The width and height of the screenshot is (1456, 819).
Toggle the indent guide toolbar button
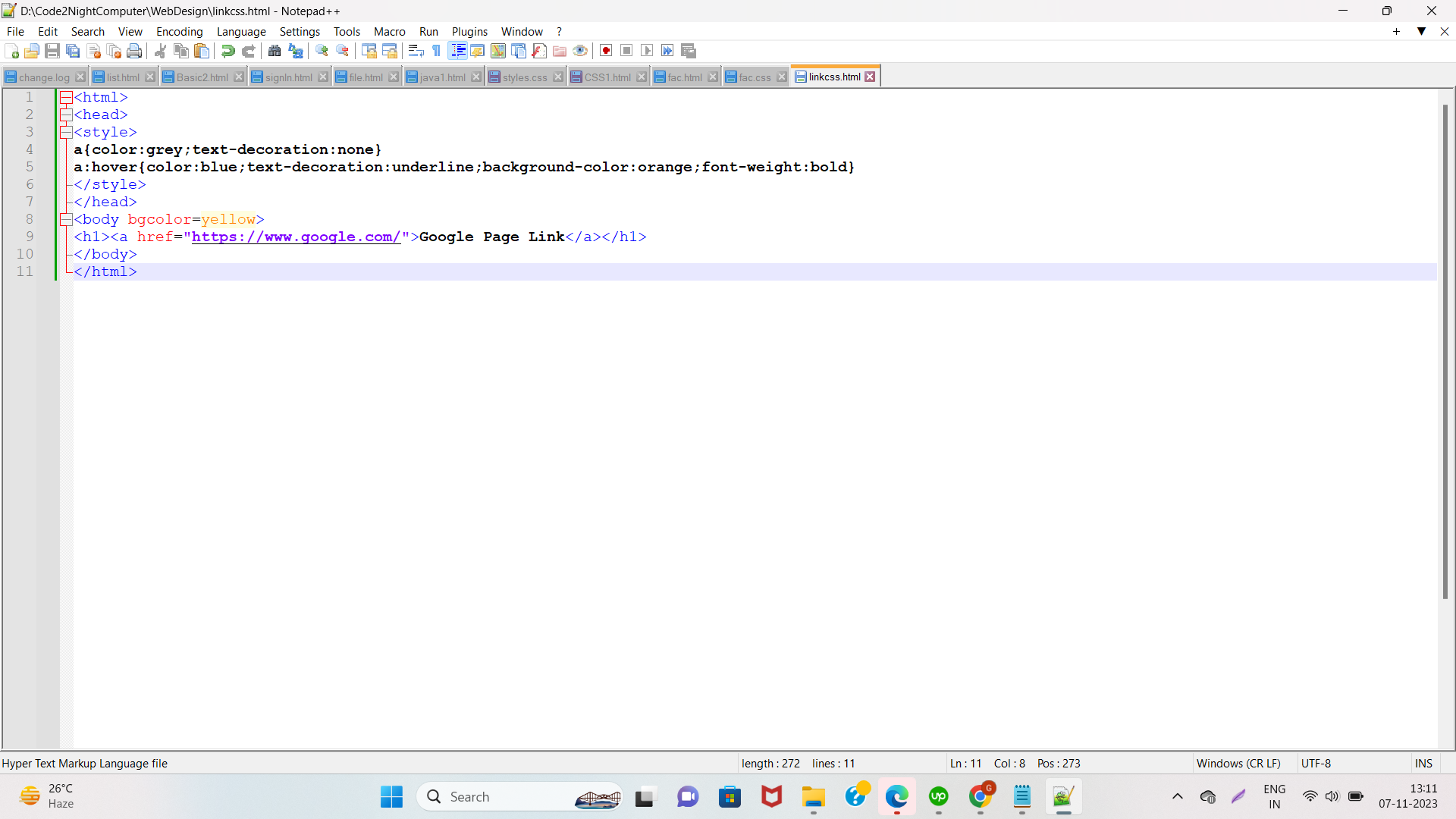pyautogui.click(x=457, y=51)
